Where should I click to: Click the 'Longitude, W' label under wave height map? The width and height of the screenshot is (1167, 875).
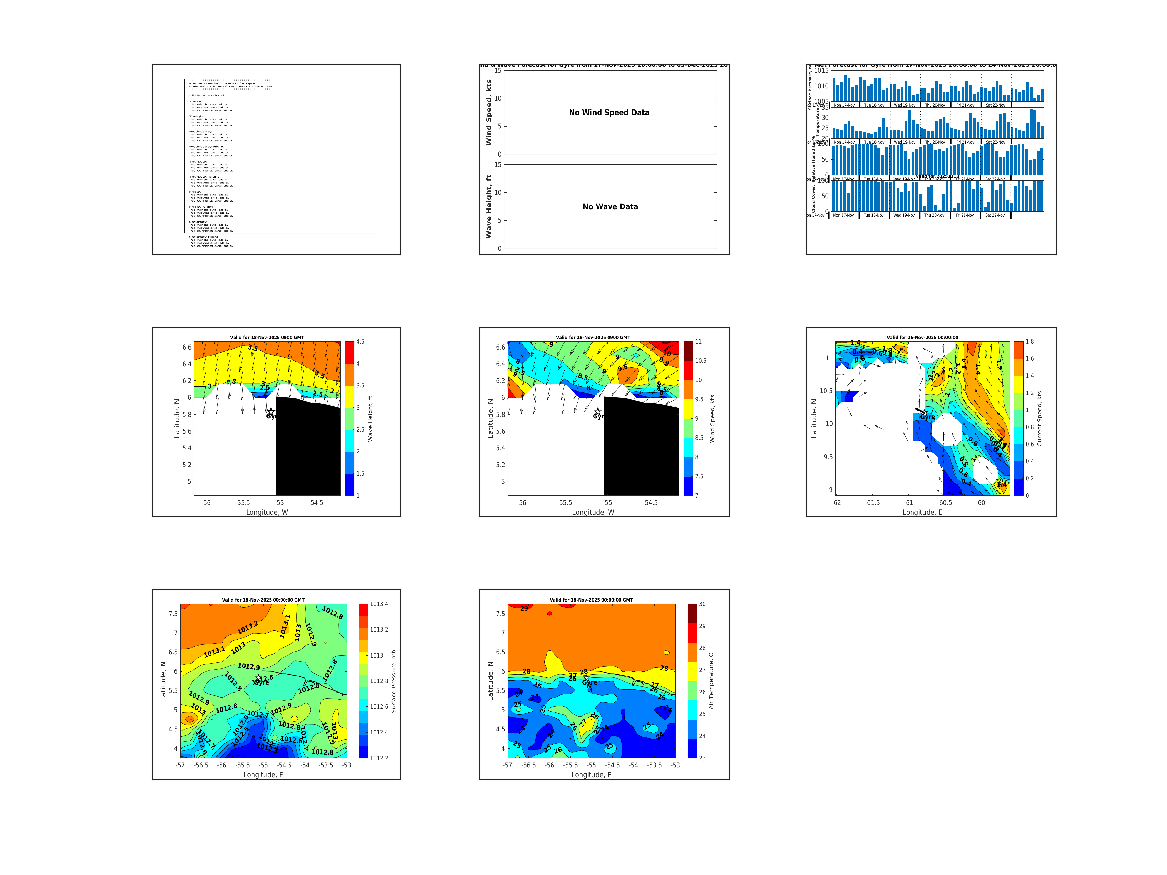(268, 512)
